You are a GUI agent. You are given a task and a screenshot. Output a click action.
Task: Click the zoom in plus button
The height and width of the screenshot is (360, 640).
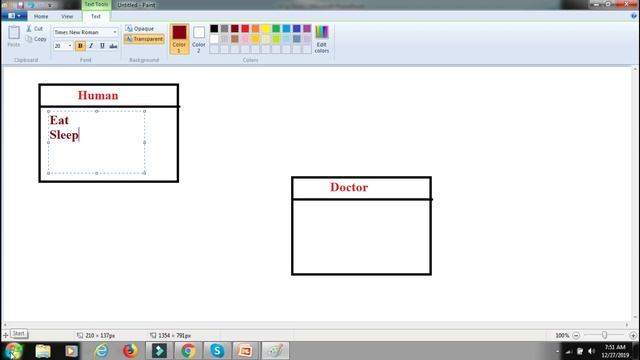click(x=633, y=335)
